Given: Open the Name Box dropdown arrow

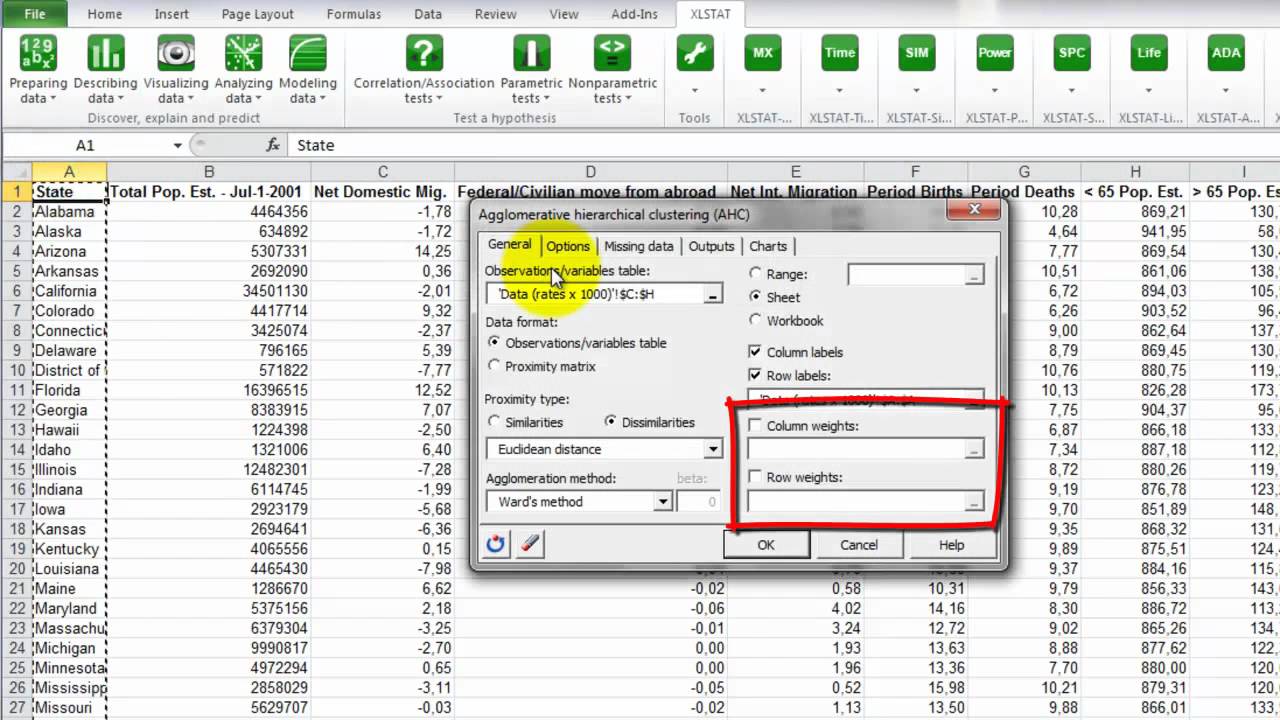Looking at the screenshot, I should tap(177, 145).
